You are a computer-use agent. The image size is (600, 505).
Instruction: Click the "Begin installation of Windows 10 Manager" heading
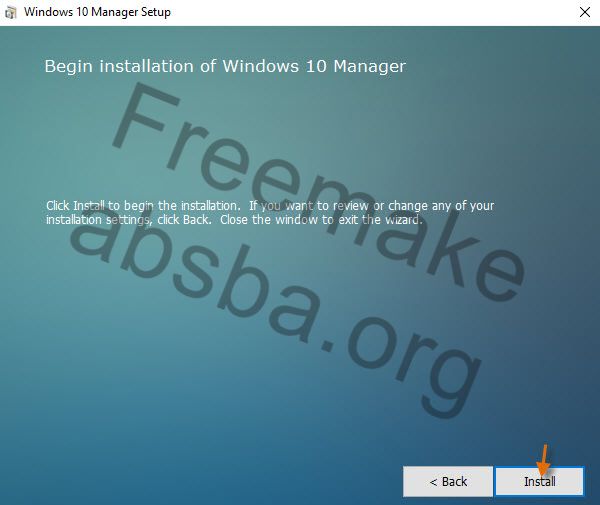(x=225, y=66)
